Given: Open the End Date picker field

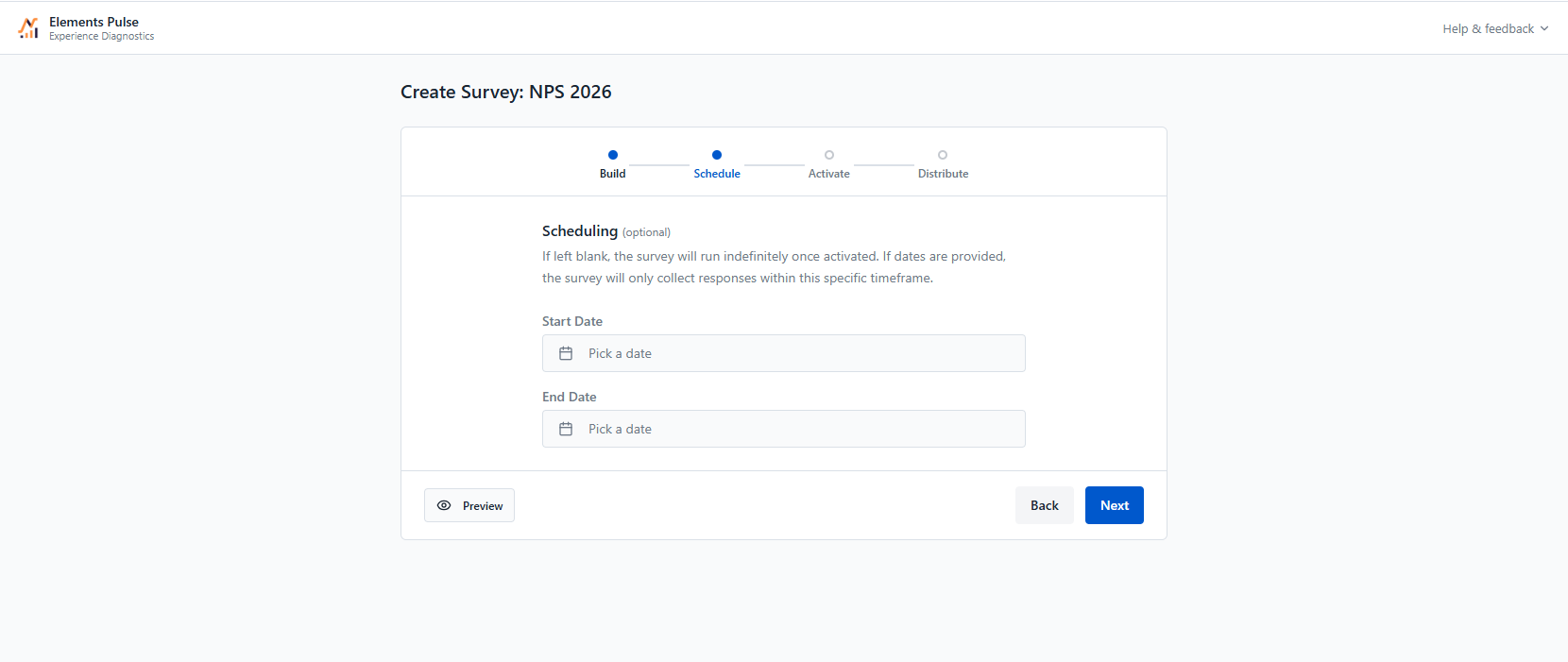Looking at the screenshot, I should 784,429.
